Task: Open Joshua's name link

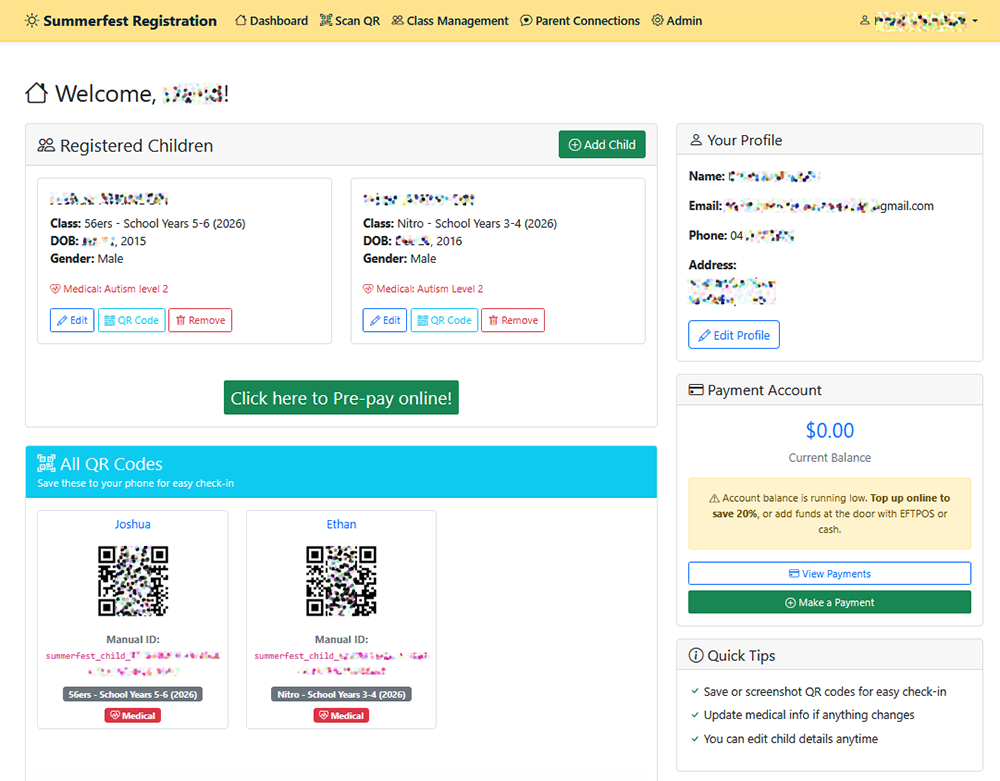Action: [x=133, y=524]
